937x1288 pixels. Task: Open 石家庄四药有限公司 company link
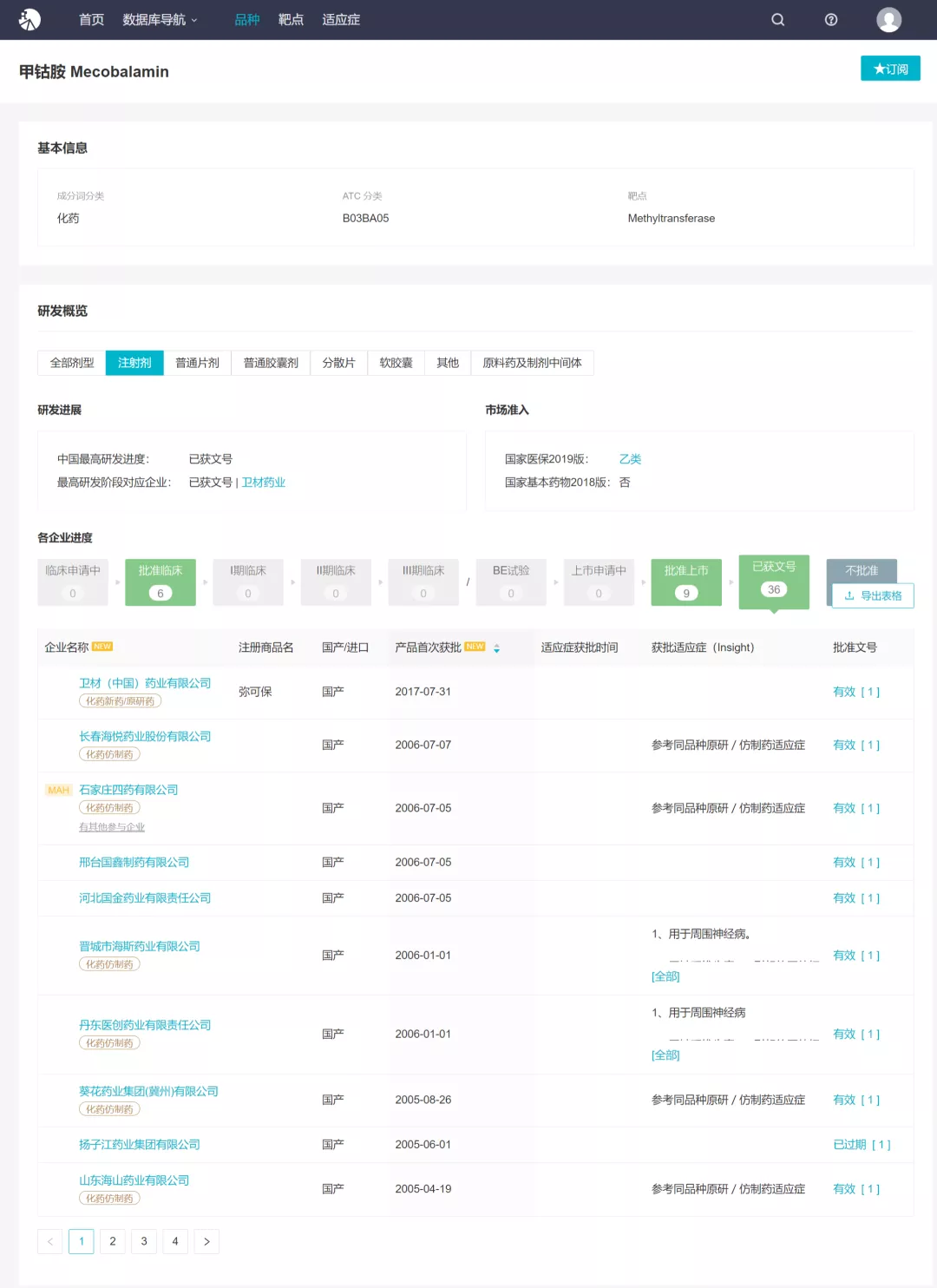pos(128,790)
